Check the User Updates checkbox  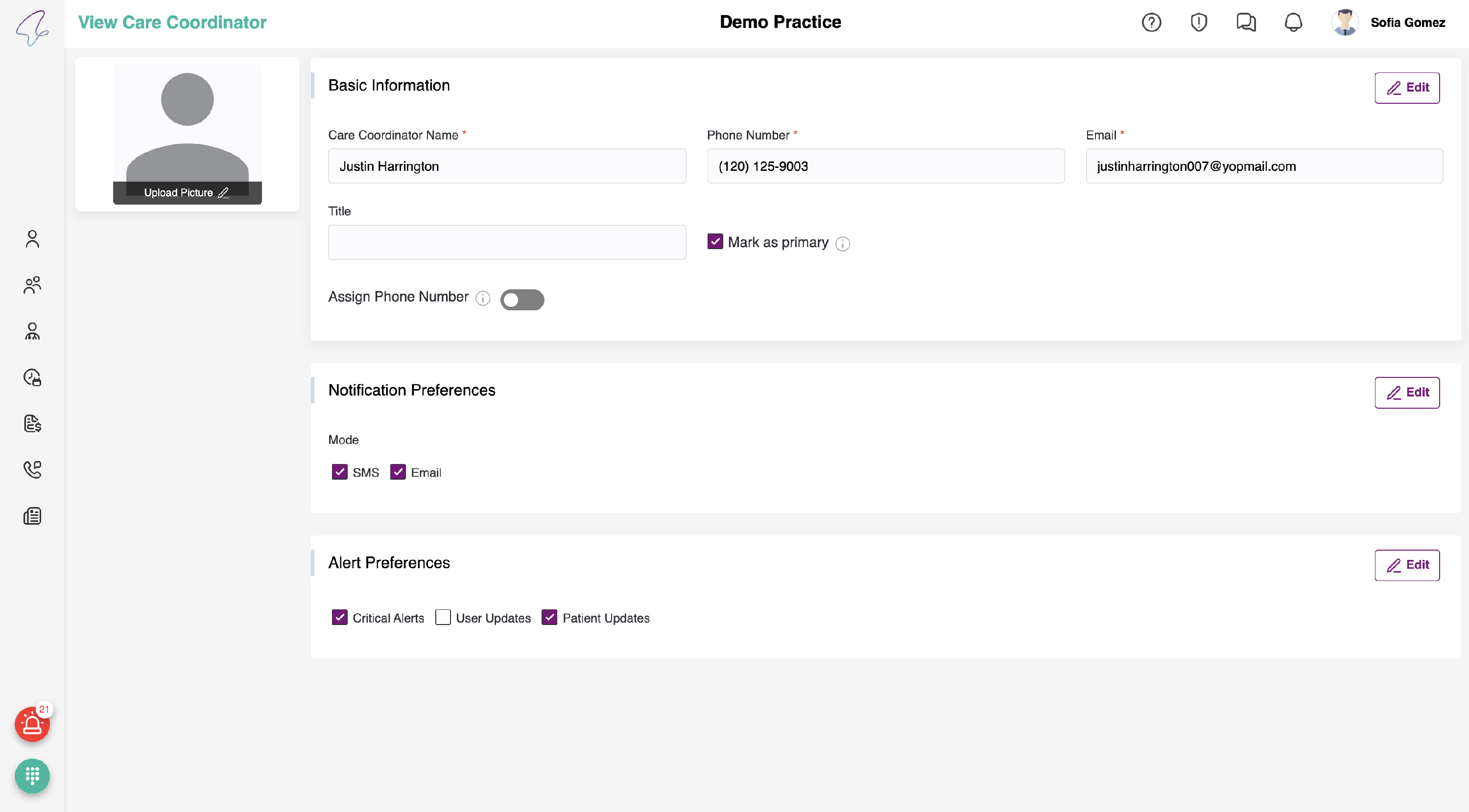(443, 617)
